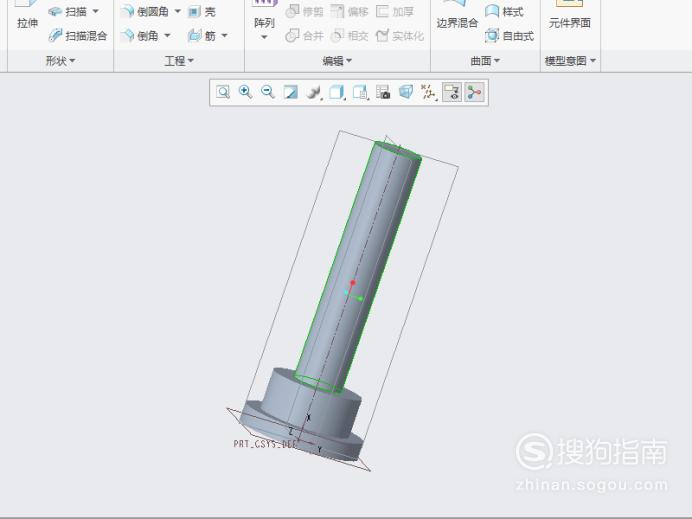Select the Swept Blend (扫描混合) tool
Viewport: 692px width, 519px height.
[78, 35]
